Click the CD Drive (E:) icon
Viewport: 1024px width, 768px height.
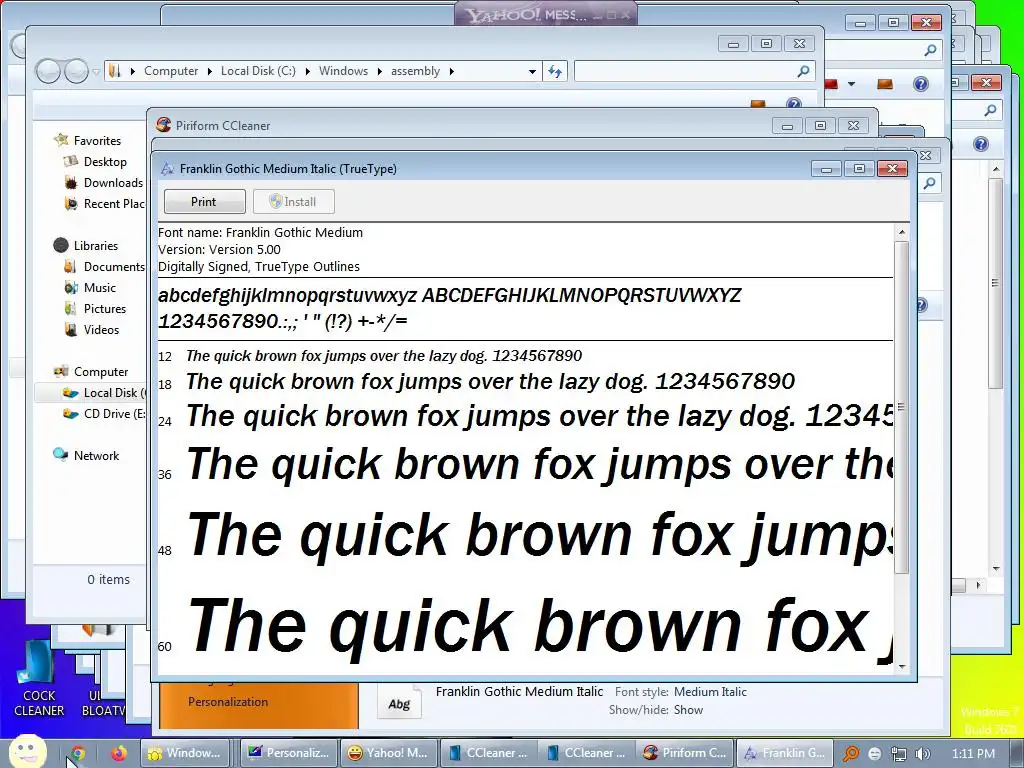[x=70, y=413]
